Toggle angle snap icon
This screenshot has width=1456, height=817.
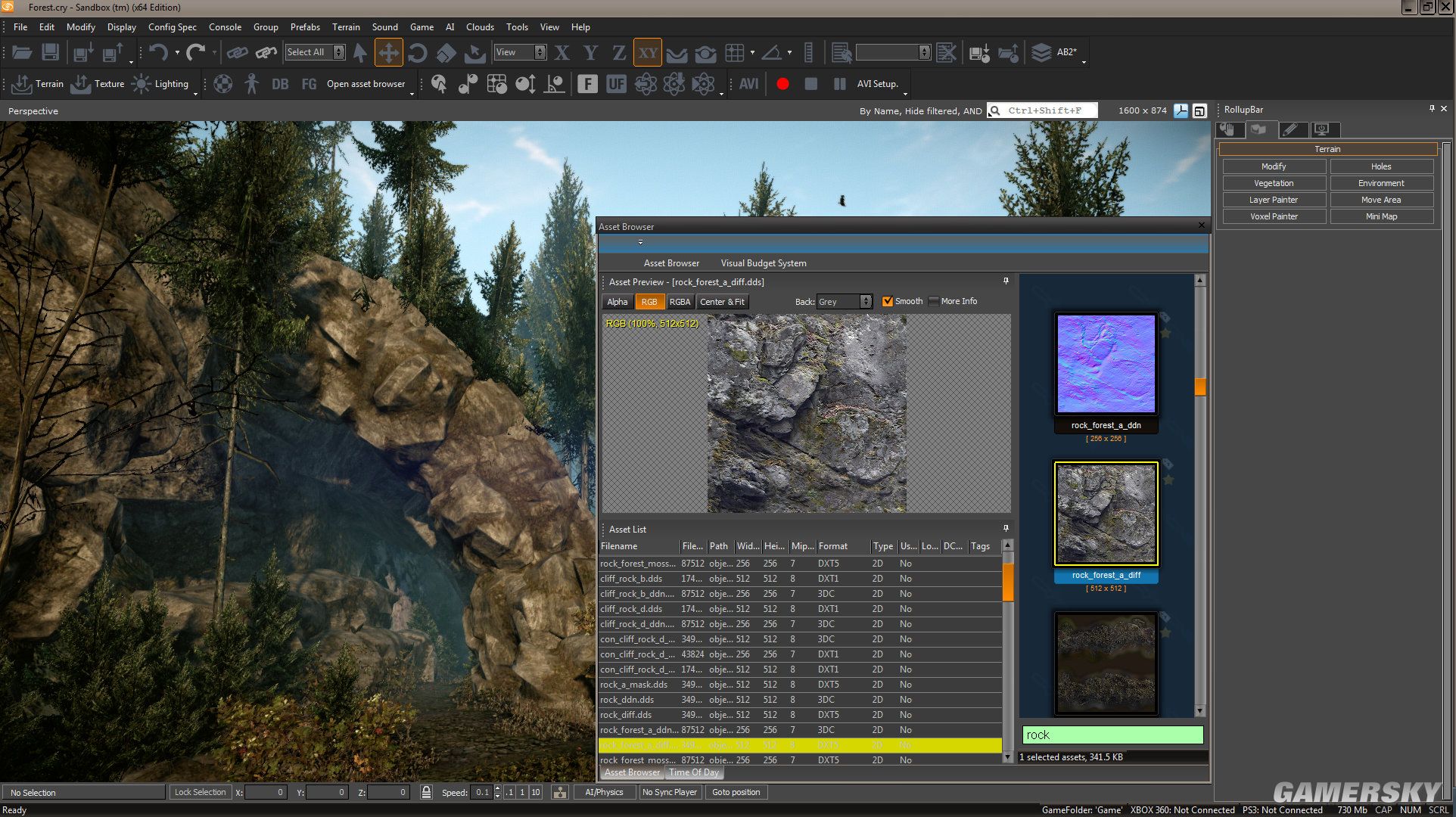point(771,52)
